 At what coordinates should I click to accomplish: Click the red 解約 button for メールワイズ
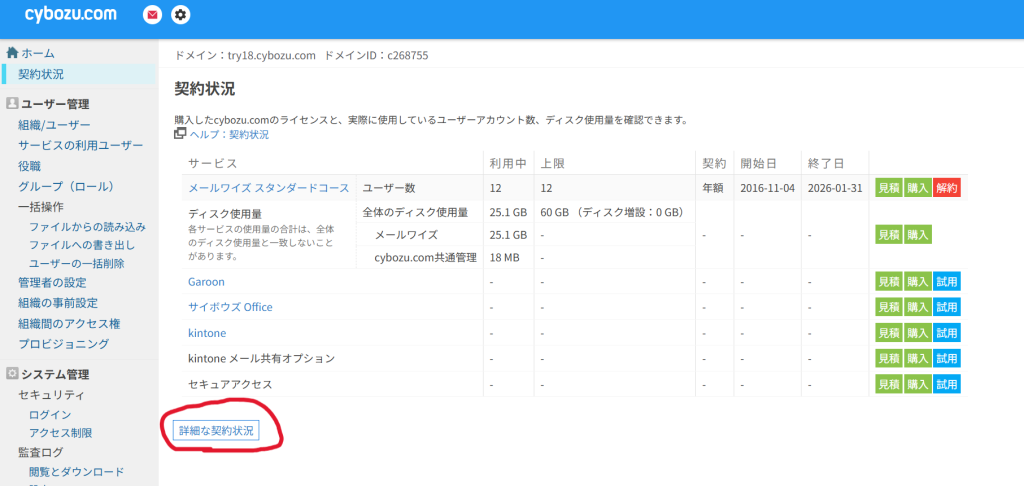(946, 188)
